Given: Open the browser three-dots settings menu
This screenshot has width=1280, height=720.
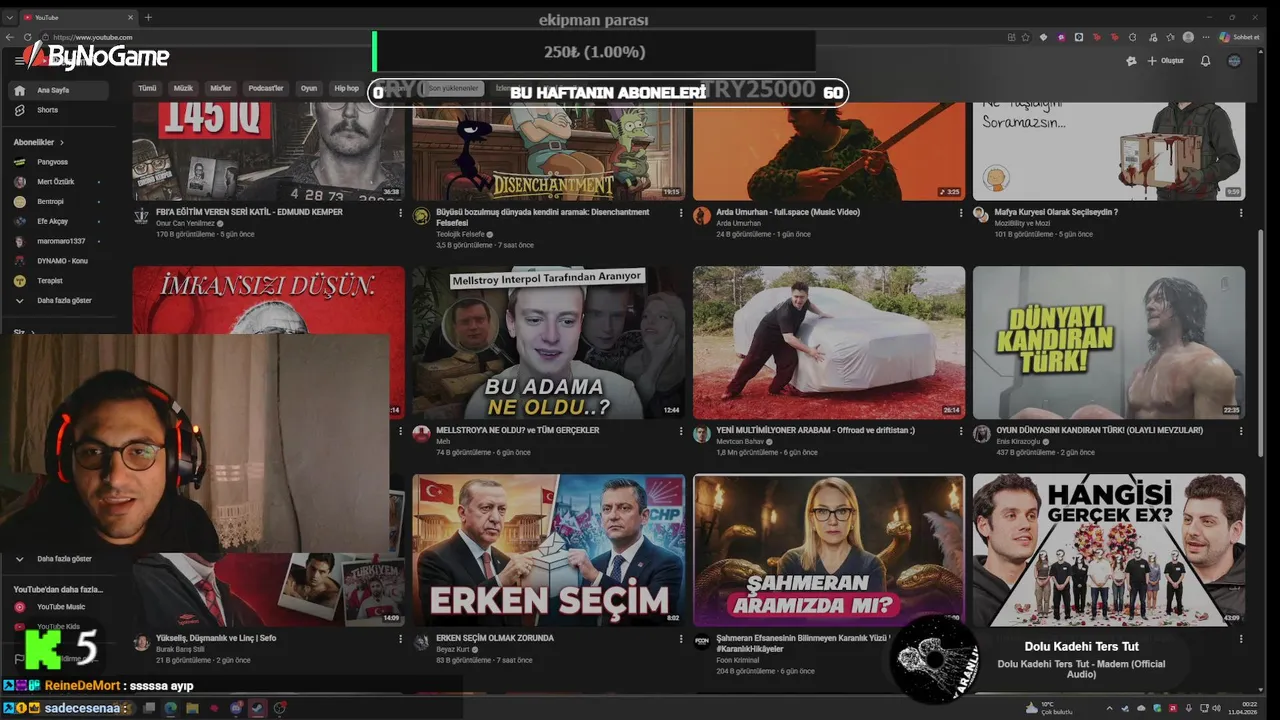Looking at the screenshot, I should point(1205,37).
